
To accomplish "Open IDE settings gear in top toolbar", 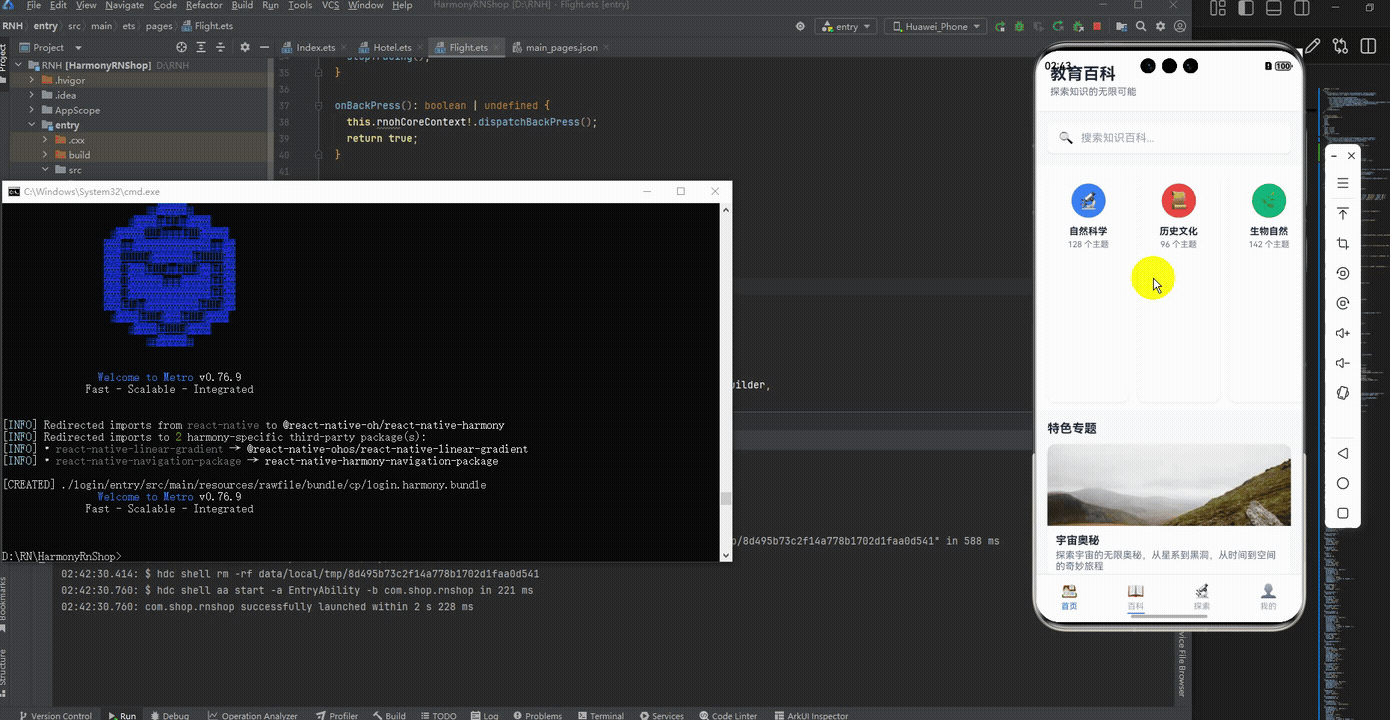I will (1161, 27).
